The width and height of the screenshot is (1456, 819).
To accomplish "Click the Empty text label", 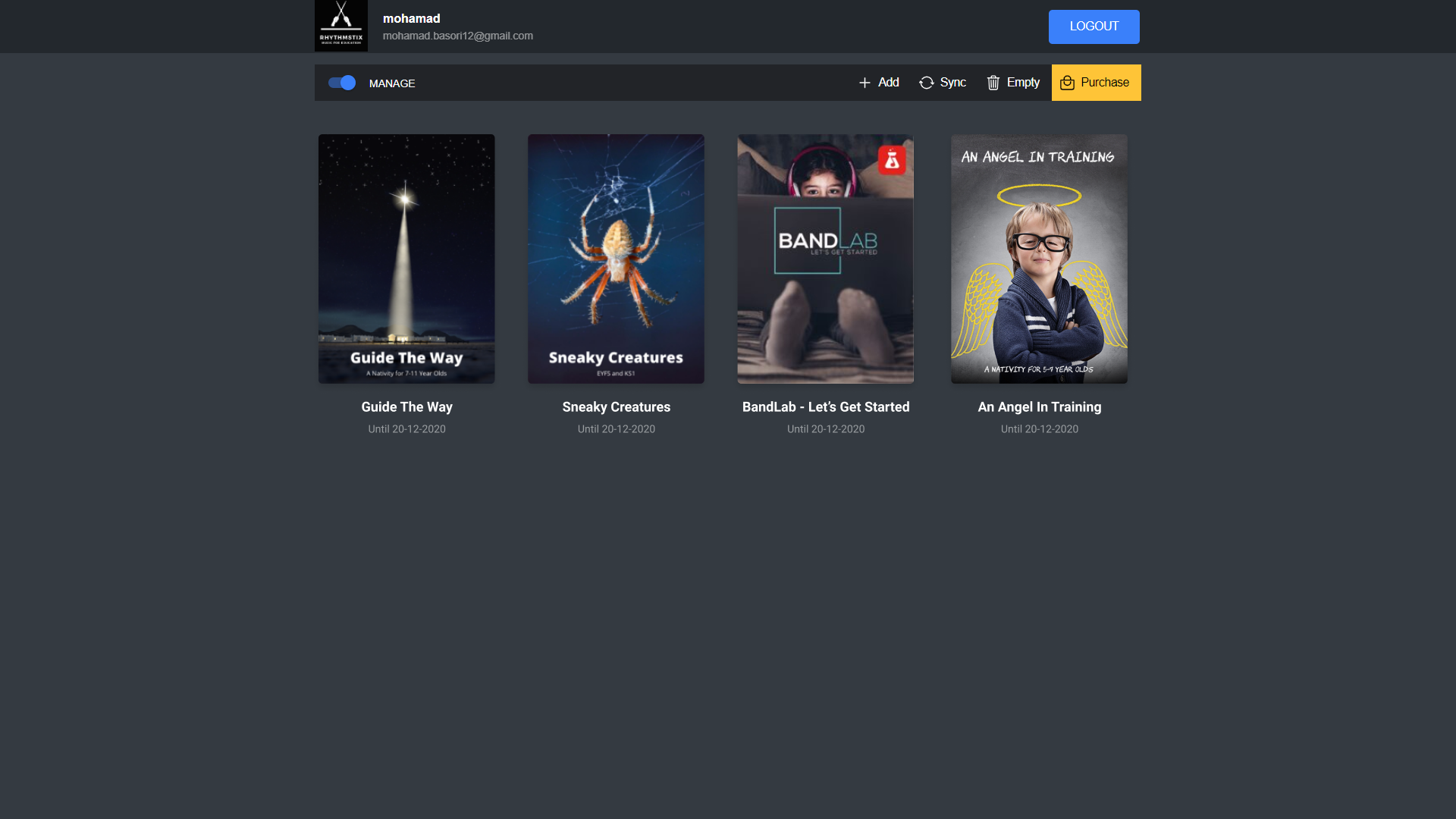I will pos(1023,83).
